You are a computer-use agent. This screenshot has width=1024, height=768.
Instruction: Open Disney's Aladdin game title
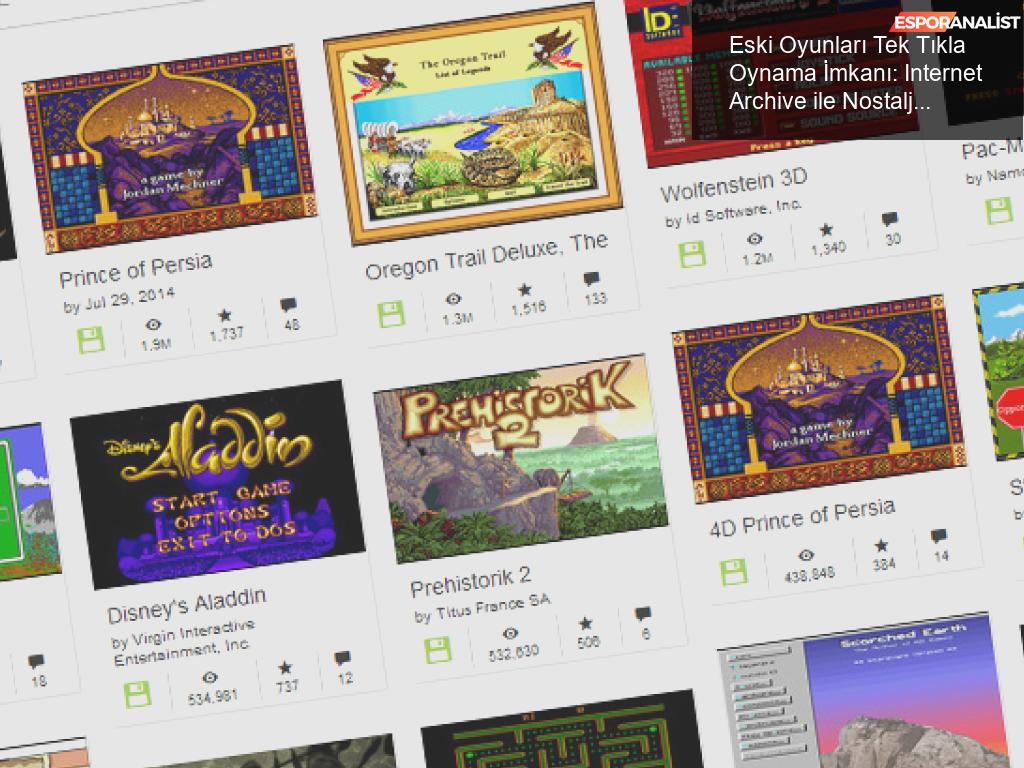point(187,605)
